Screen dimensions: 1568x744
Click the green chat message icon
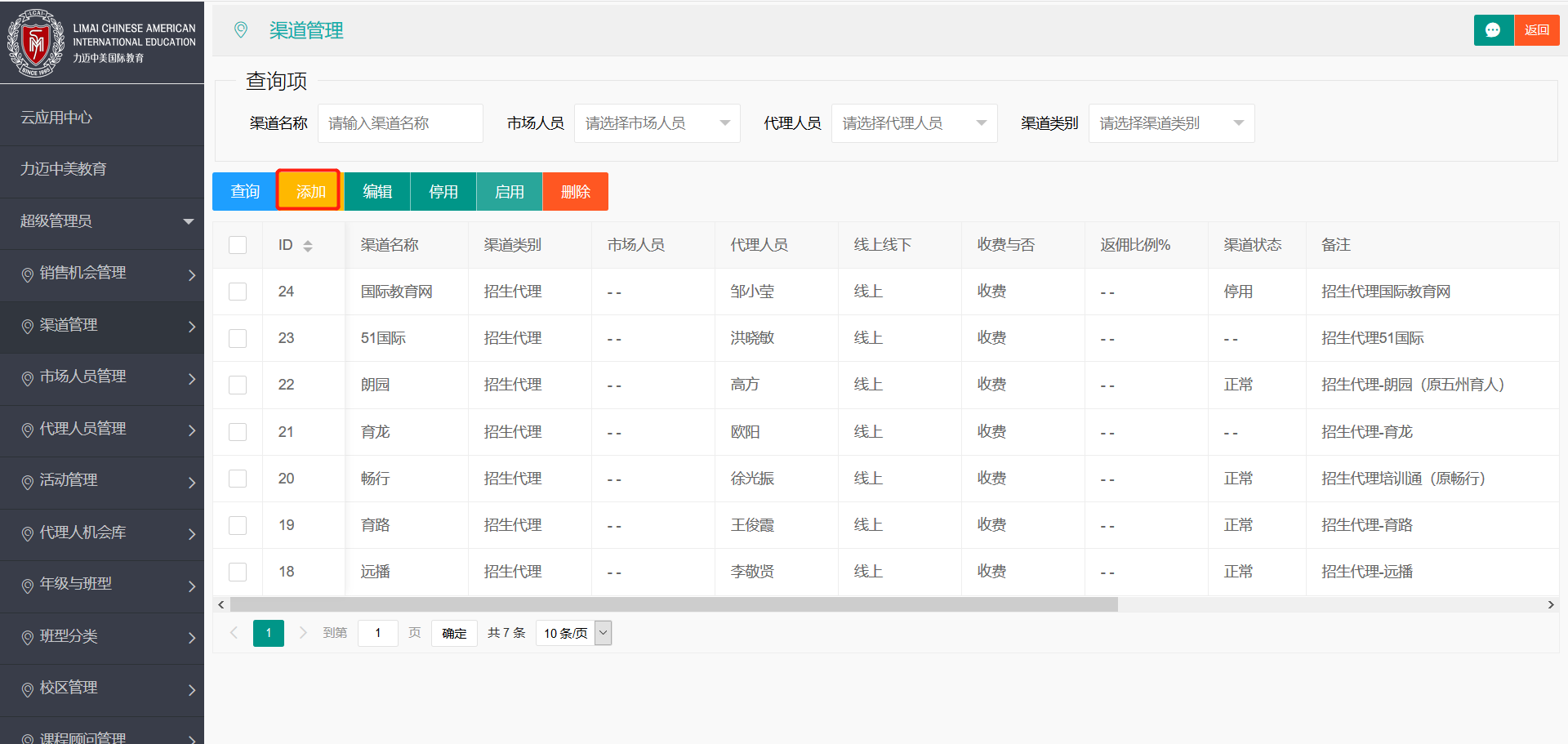(x=1493, y=30)
